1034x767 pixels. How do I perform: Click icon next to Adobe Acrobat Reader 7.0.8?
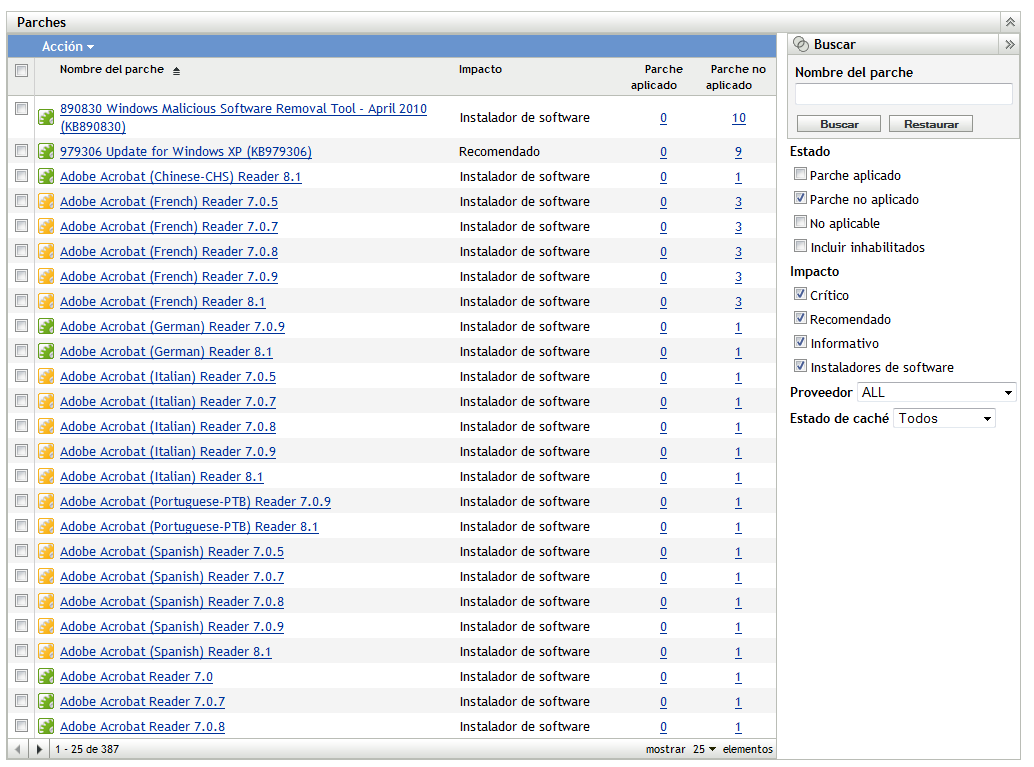click(x=46, y=727)
